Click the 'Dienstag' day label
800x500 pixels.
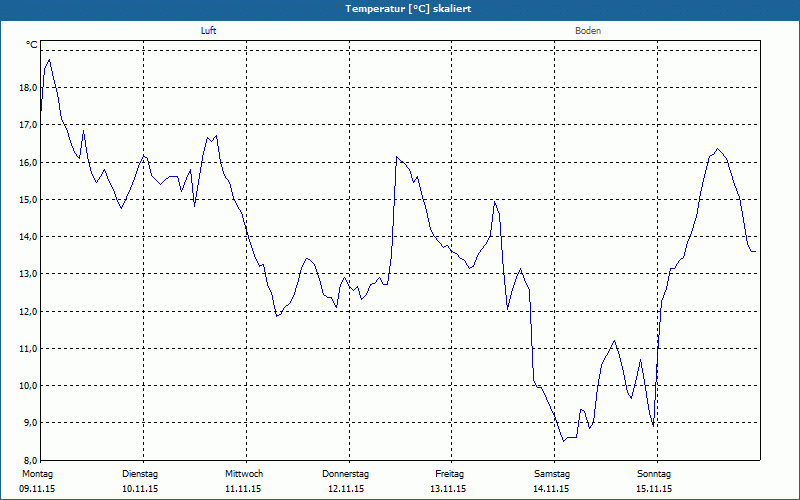(x=140, y=474)
